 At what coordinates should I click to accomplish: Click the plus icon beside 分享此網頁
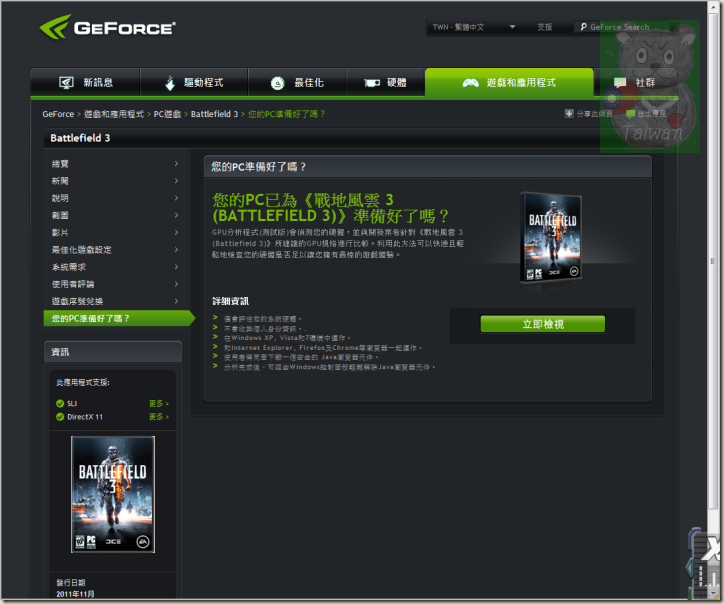tap(569, 114)
